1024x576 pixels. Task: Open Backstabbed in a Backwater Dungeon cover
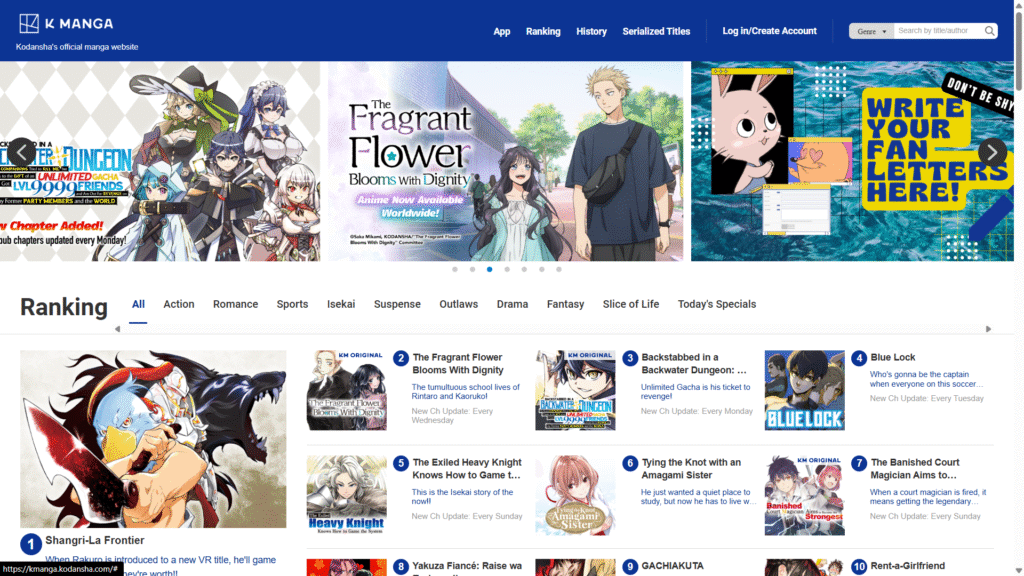click(x=575, y=391)
